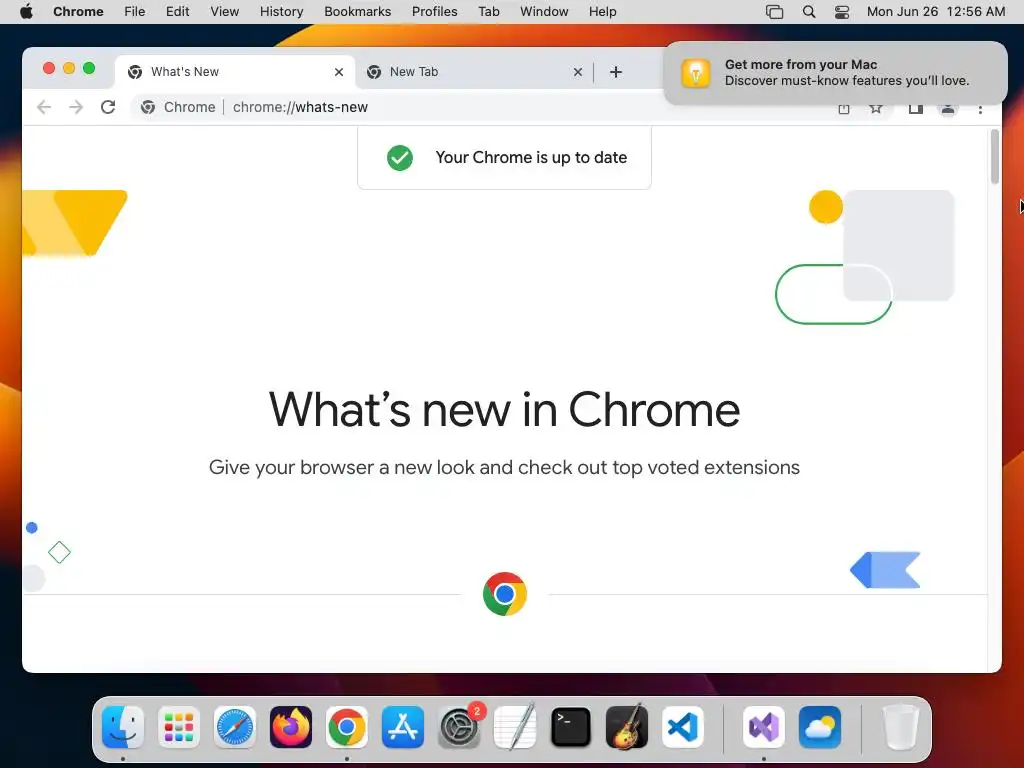The width and height of the screenshot is (1024, 768).
Task: Open the Trash in the dock
Action: tap(901, 727)
